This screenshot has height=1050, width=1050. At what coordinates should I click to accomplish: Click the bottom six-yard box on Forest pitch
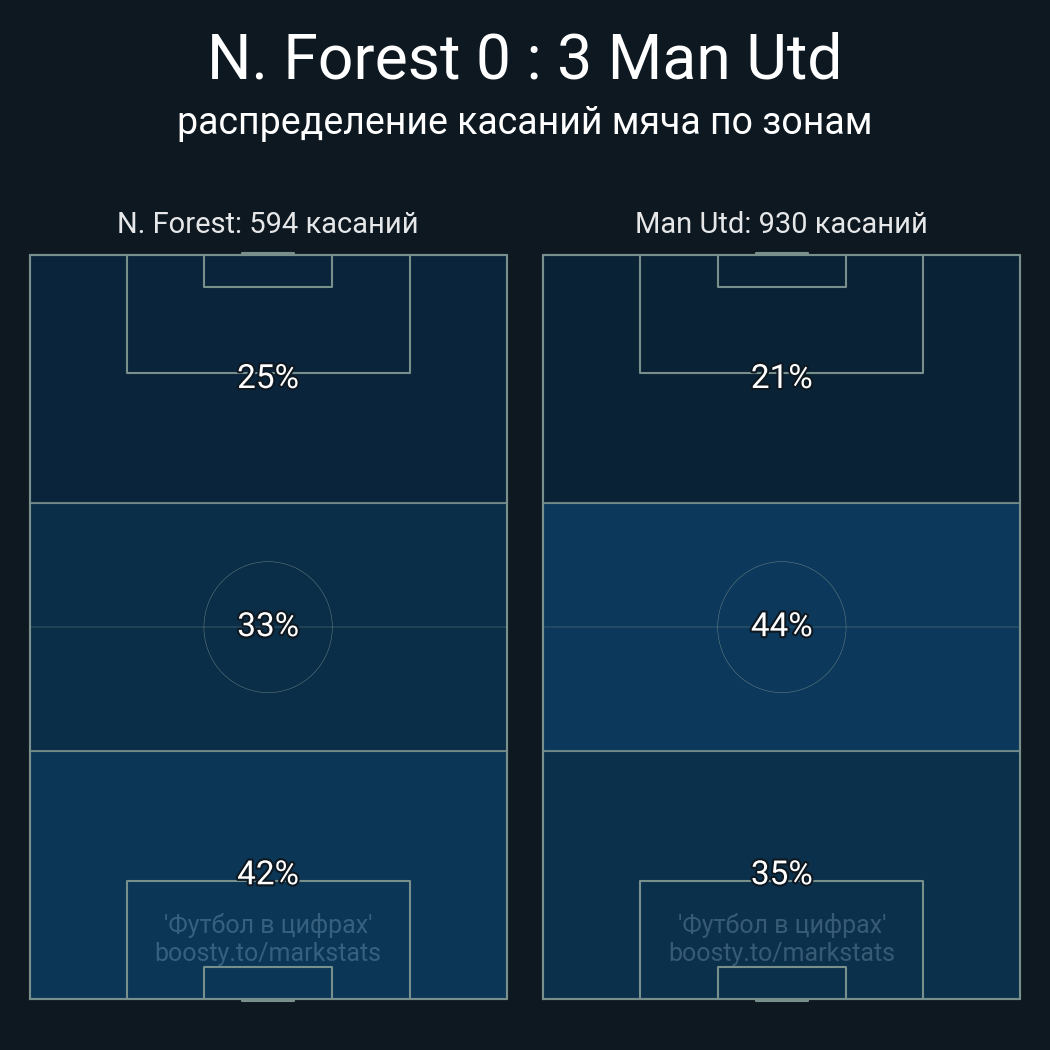tap(268, 982)
